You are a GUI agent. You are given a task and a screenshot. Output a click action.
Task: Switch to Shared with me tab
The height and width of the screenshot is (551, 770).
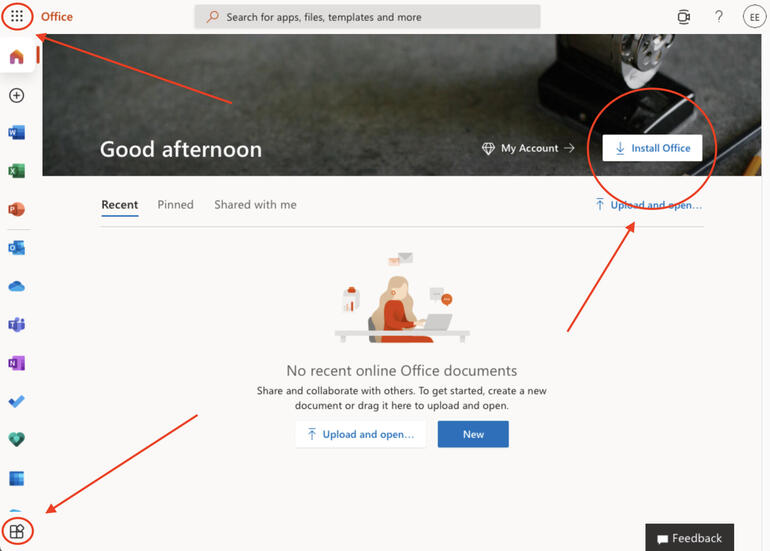(x=255, y=205)
